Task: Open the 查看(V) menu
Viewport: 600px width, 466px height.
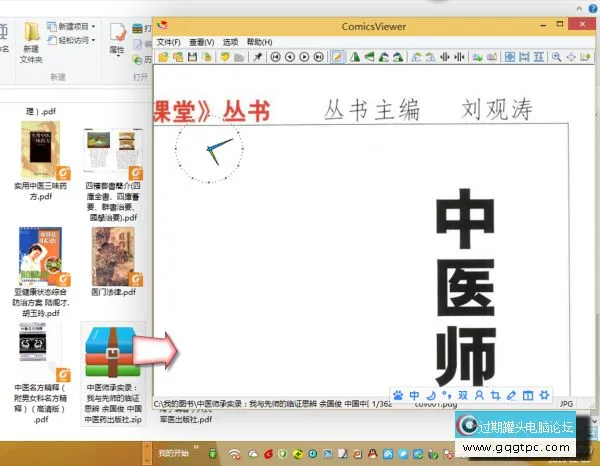Action: 202,42
